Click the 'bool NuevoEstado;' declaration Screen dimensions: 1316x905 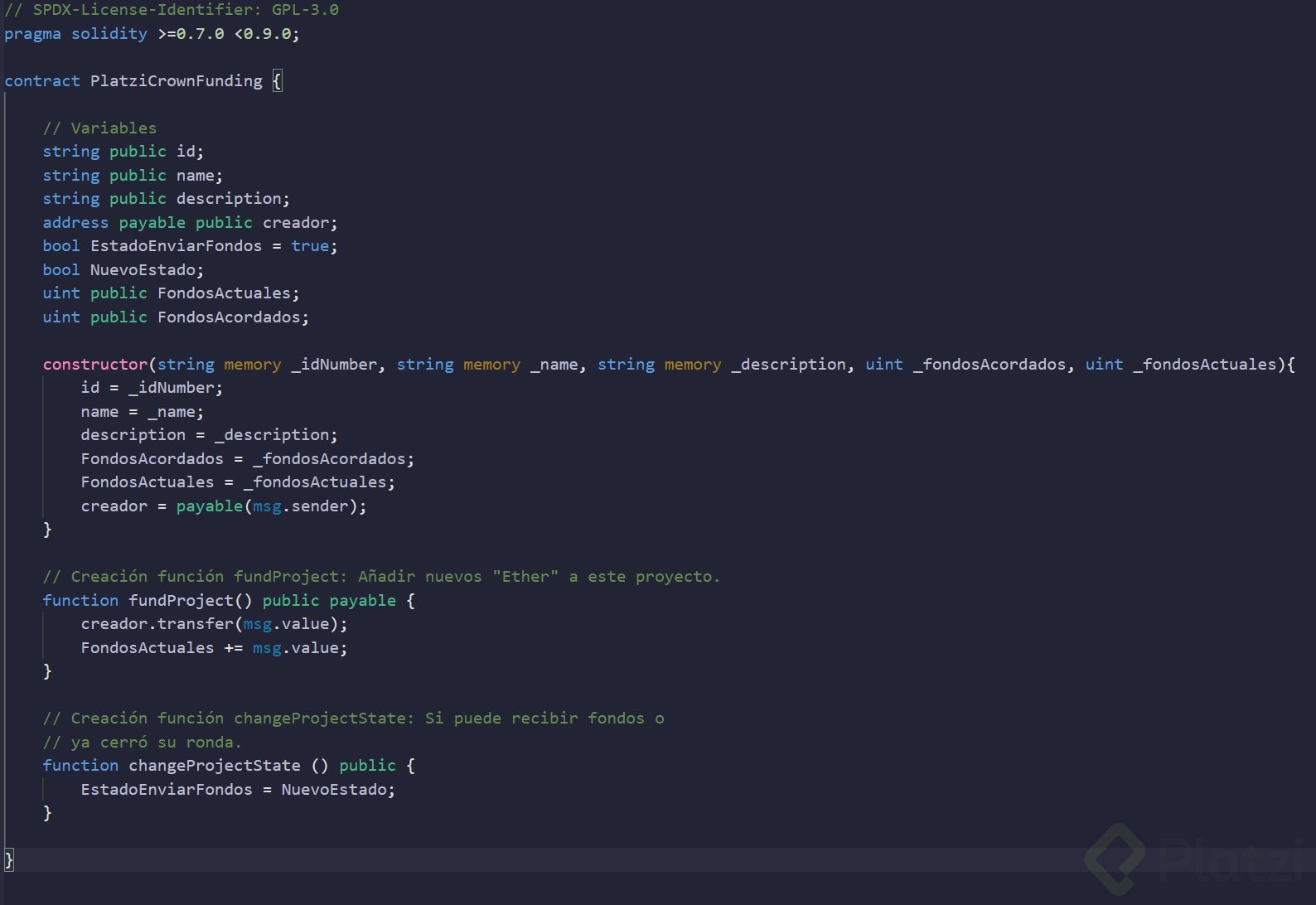click(x=123, y=270)
